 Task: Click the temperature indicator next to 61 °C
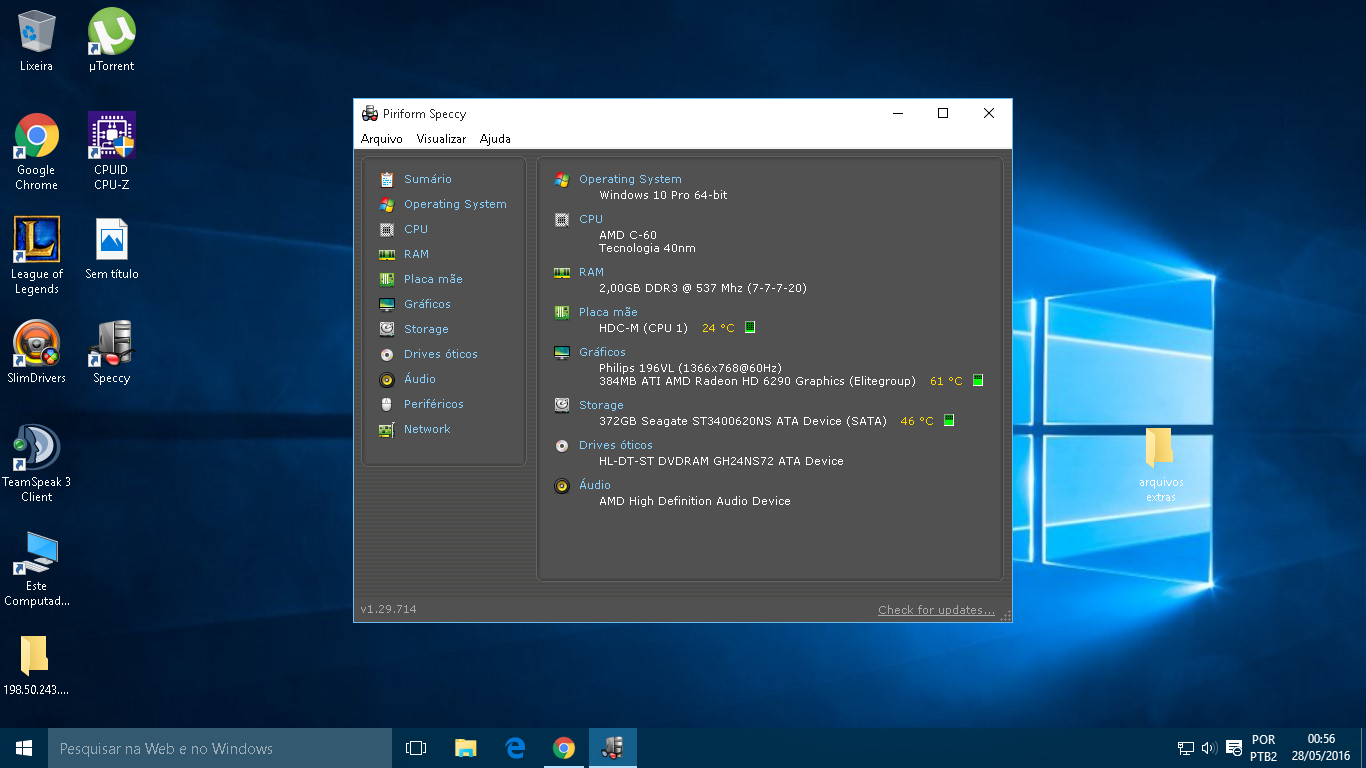[978, 380]
